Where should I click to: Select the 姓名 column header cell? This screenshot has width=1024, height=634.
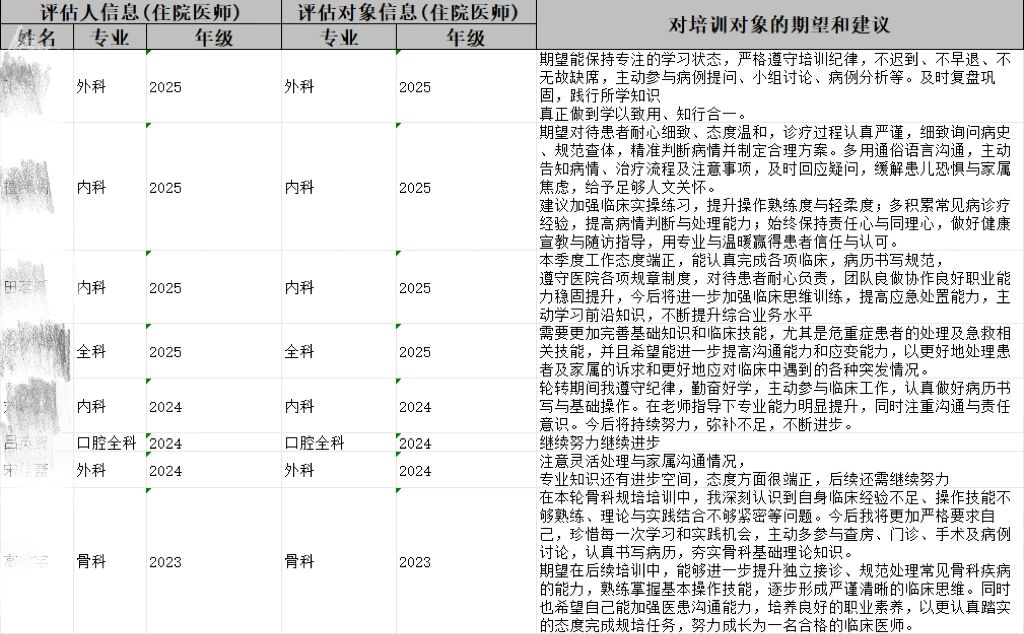click(x=38, y=37)
